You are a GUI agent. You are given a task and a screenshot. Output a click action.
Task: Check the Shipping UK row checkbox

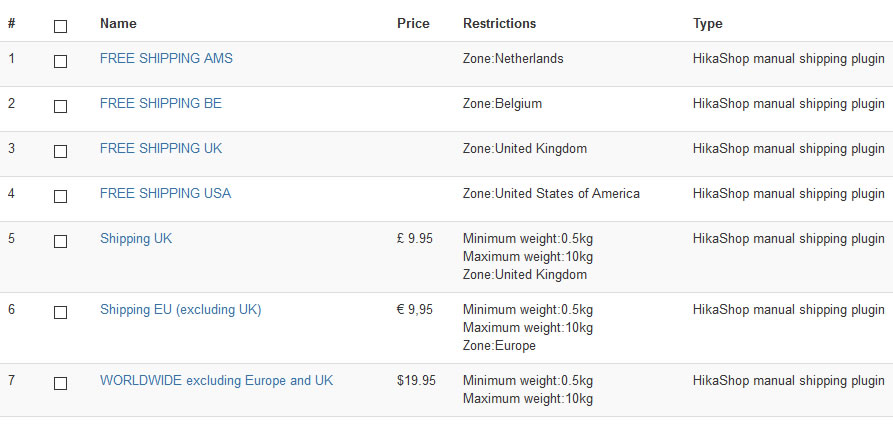[60, 241]
